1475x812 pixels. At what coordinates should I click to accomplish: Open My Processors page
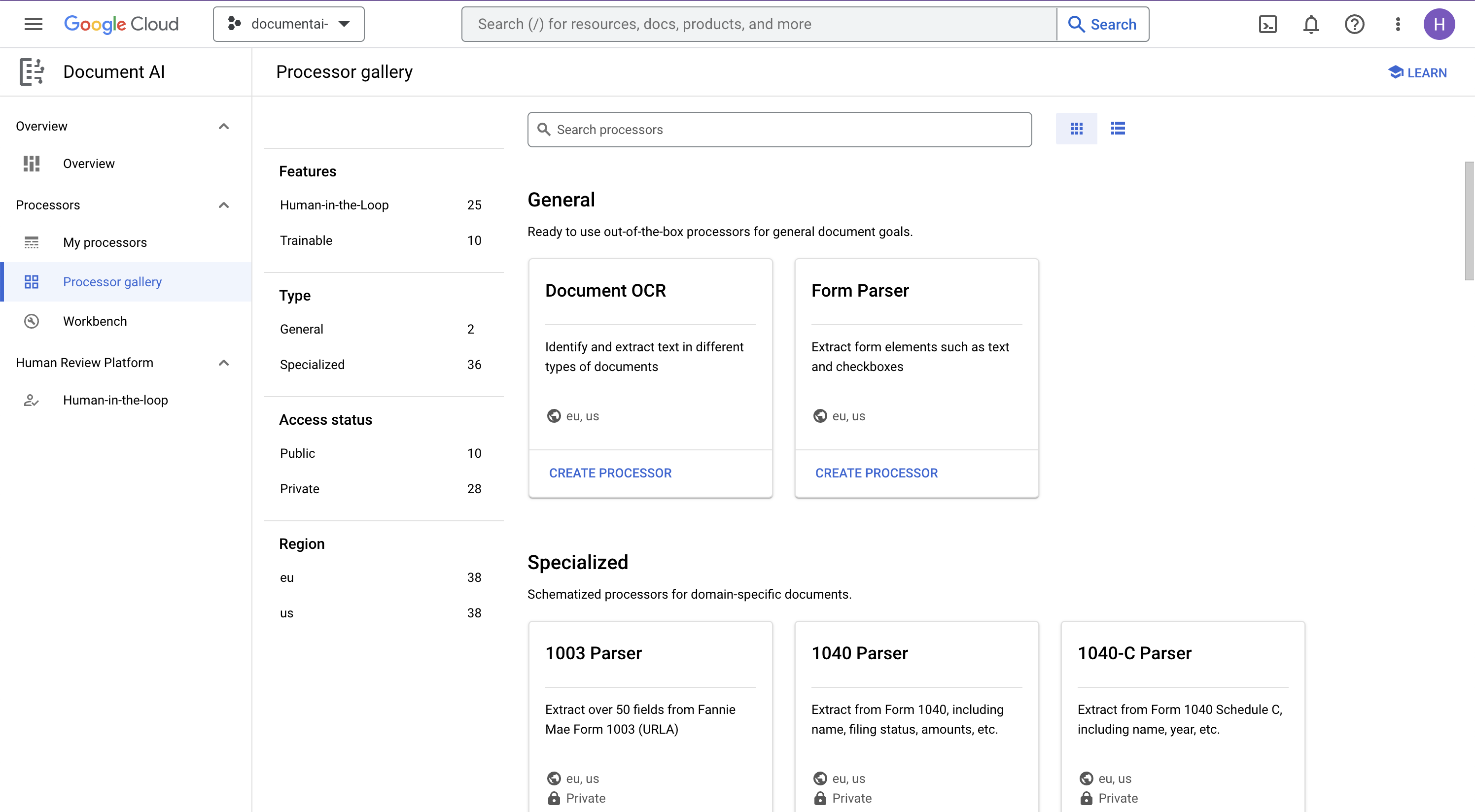[x=105, y=242]
